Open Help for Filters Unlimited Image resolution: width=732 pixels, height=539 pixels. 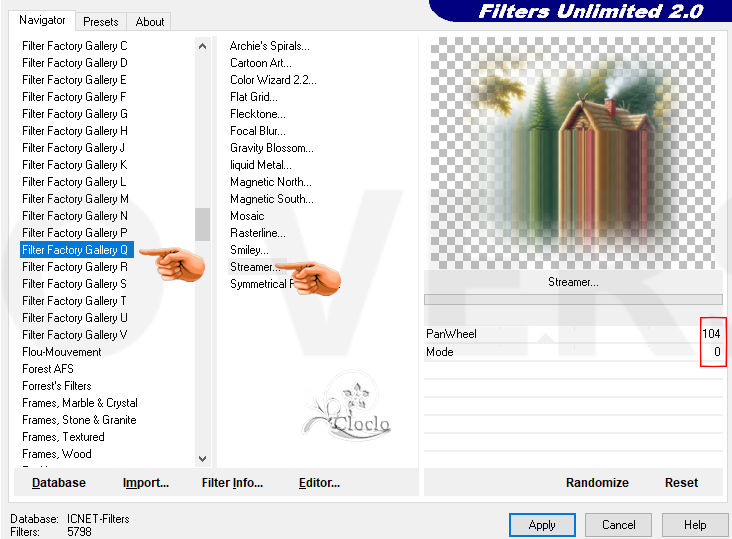coord(695,524)
